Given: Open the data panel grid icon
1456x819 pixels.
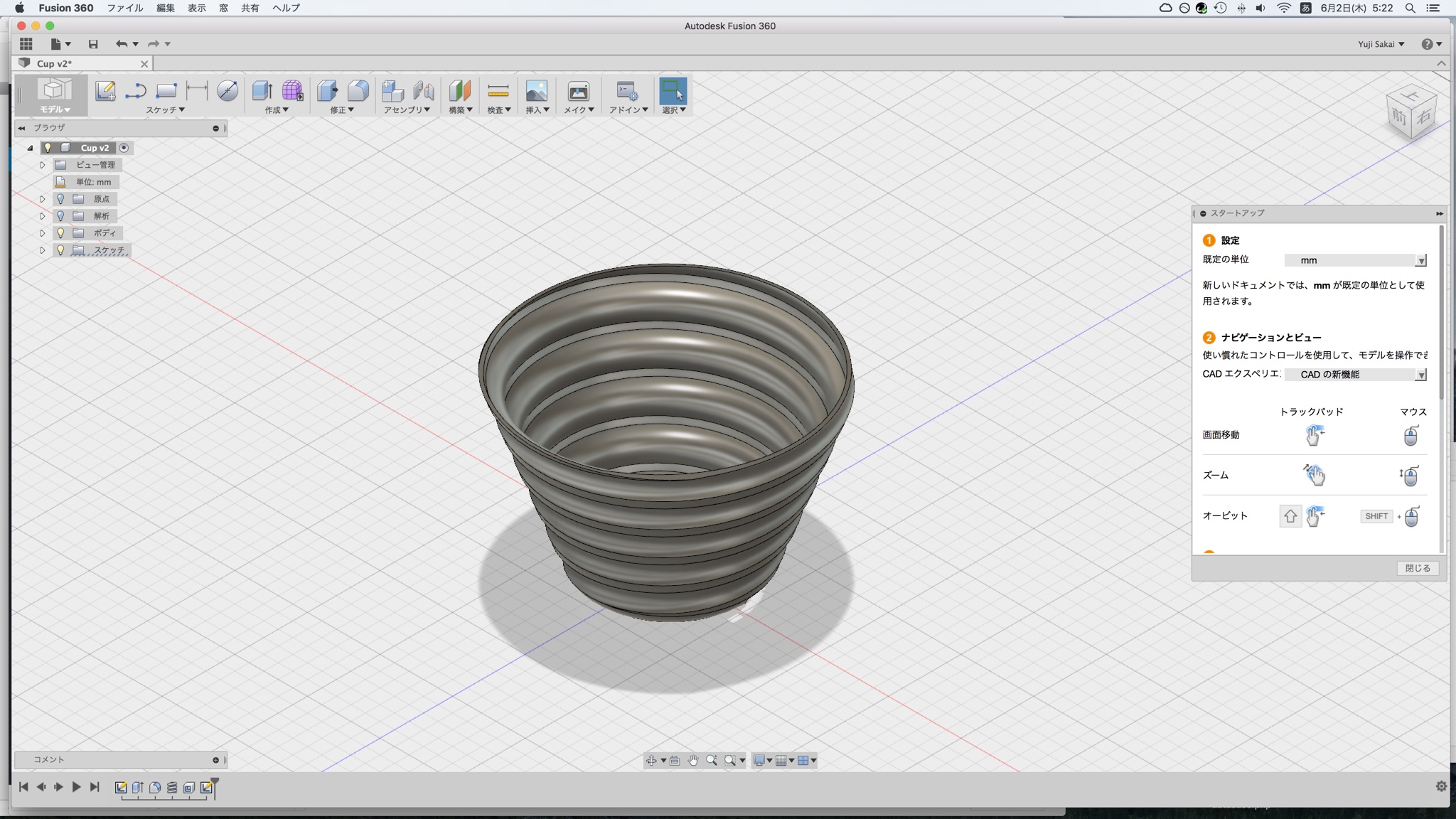Looking at the screenshot, I should (26, 44).
